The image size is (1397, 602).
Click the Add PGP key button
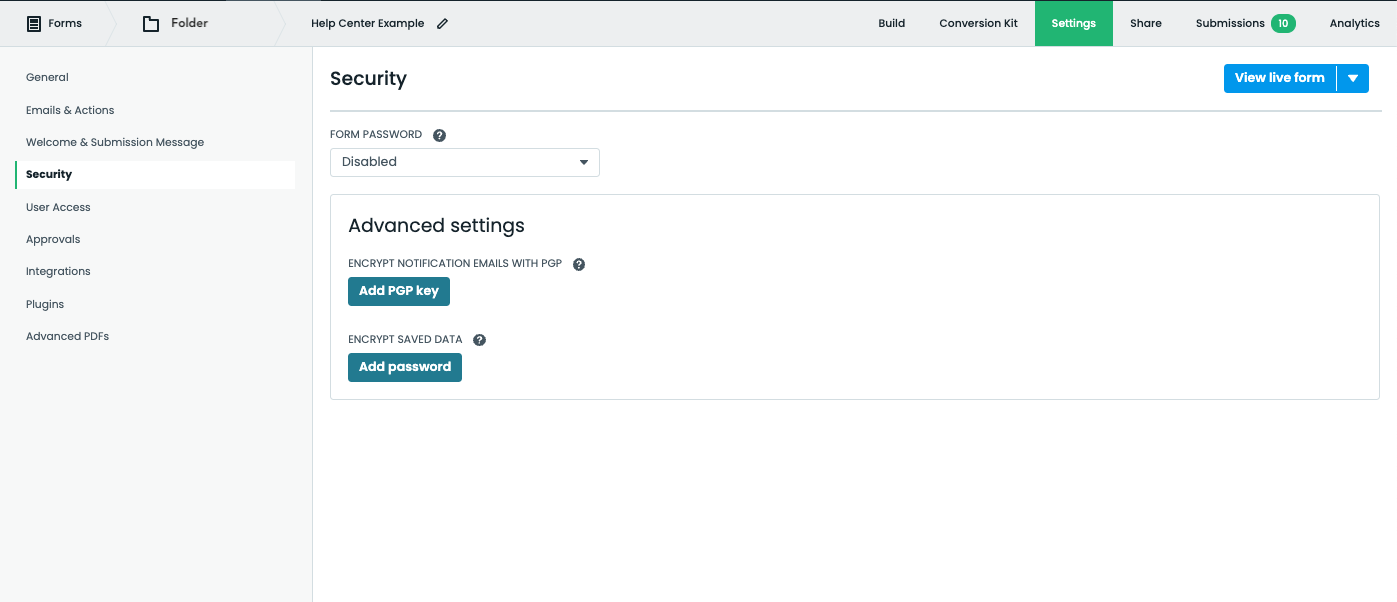click(x=399, y=291)
